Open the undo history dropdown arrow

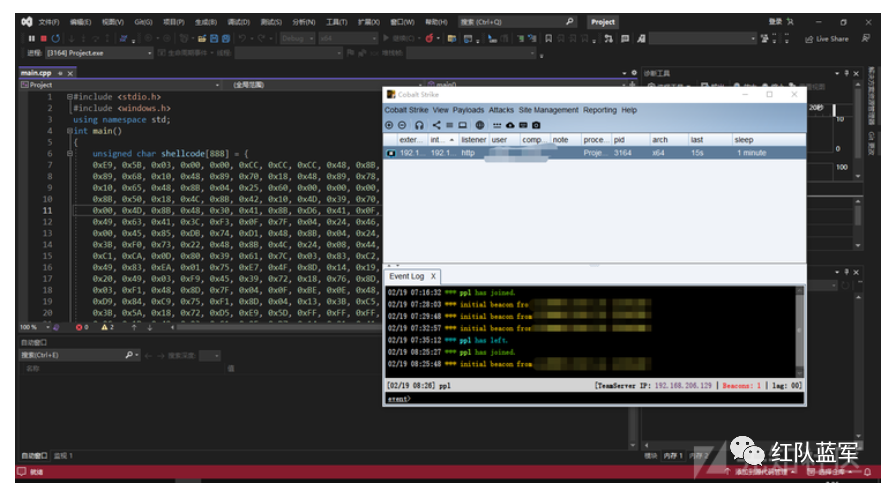(x=251, y=39)
